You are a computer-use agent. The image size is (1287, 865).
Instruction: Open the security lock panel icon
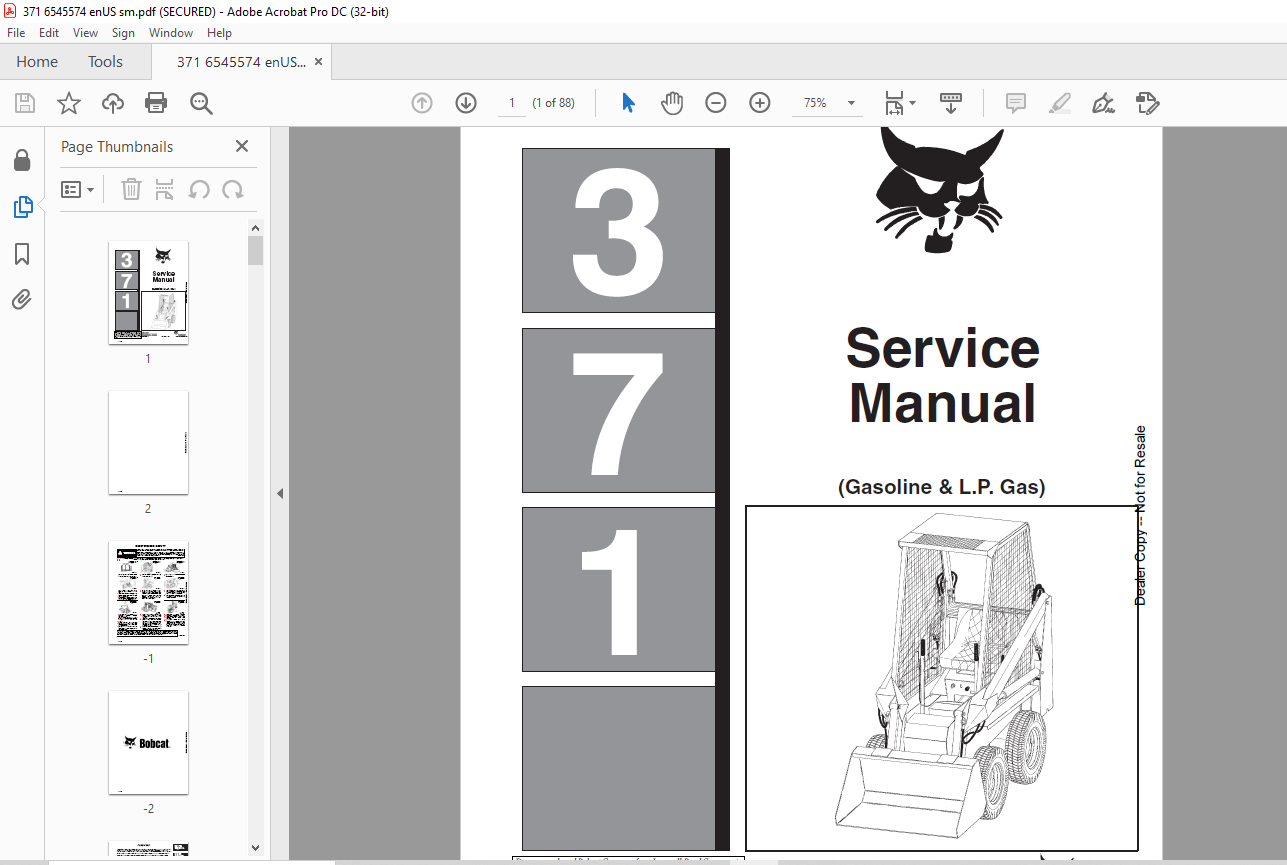tap(22, 160)
